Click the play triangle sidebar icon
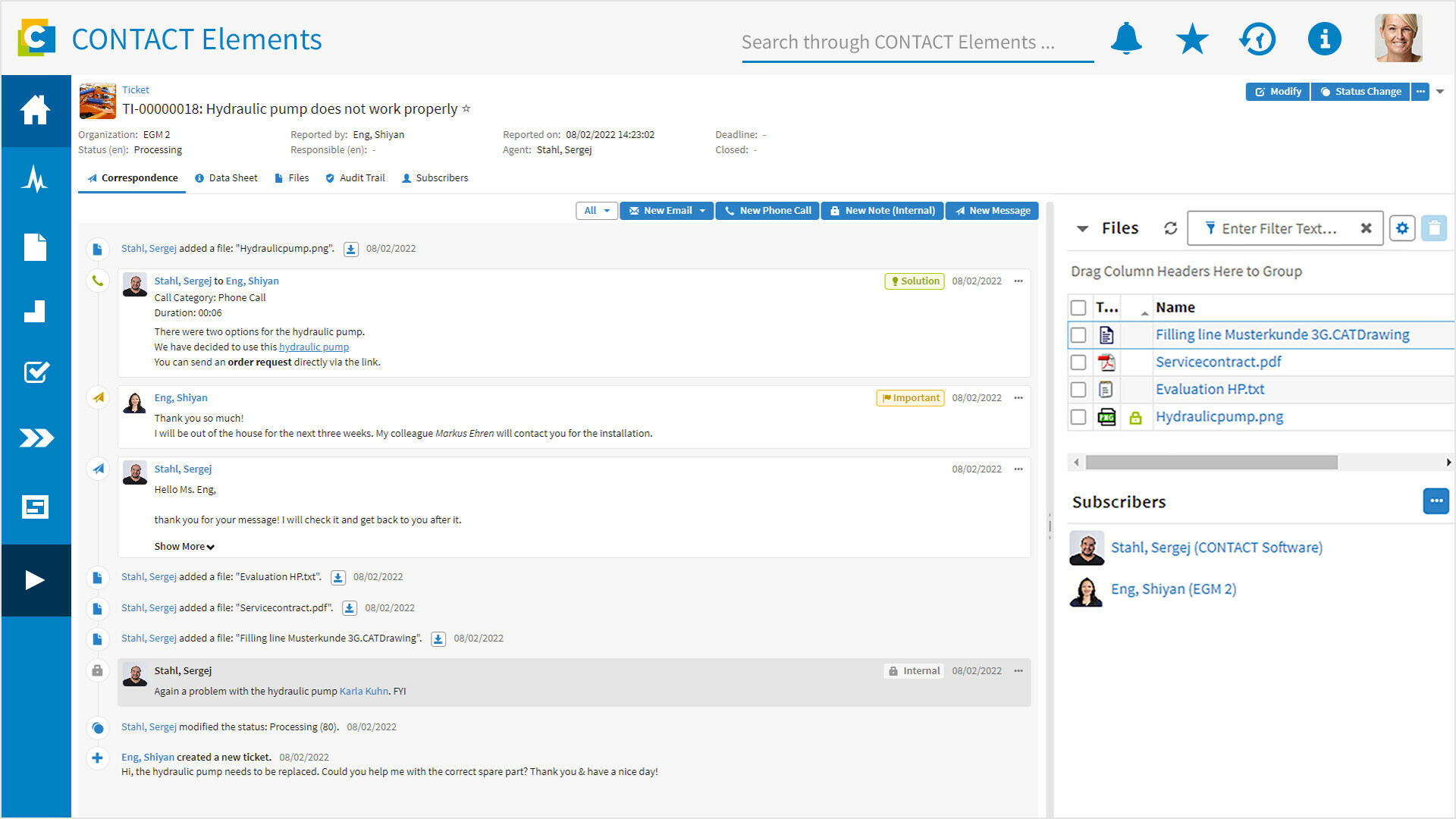Viewport: 1456px width, 819px height. (36, 580)
